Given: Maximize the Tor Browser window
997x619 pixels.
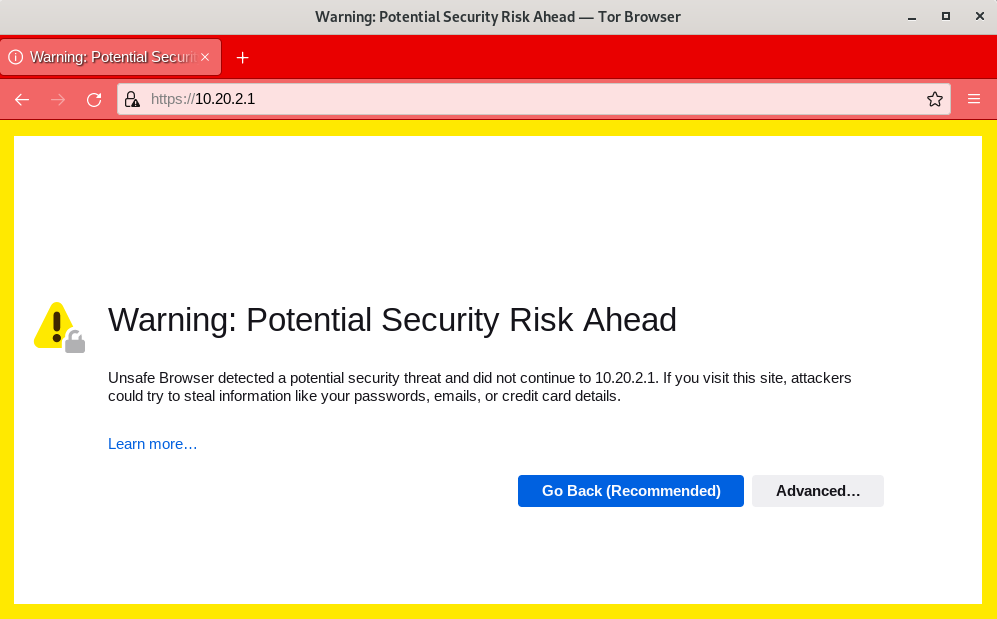Looking at the screenshot, I should [x=945, y=17].
